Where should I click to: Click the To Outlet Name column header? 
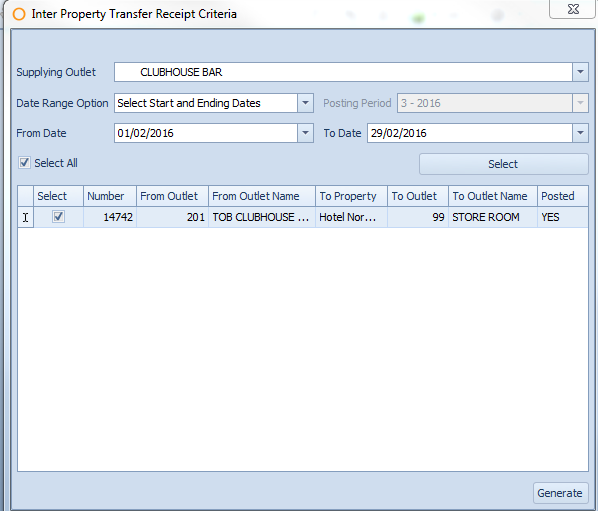pos(493,196)
